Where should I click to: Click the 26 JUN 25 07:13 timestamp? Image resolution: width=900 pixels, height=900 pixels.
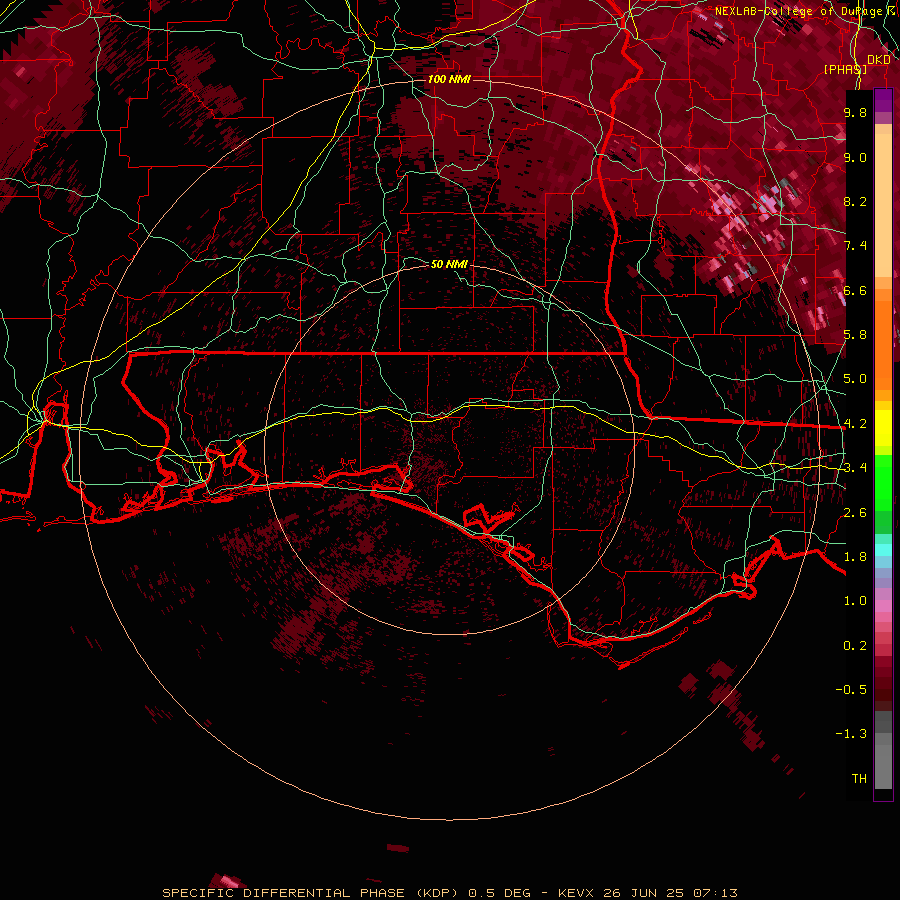coord(668,893)
